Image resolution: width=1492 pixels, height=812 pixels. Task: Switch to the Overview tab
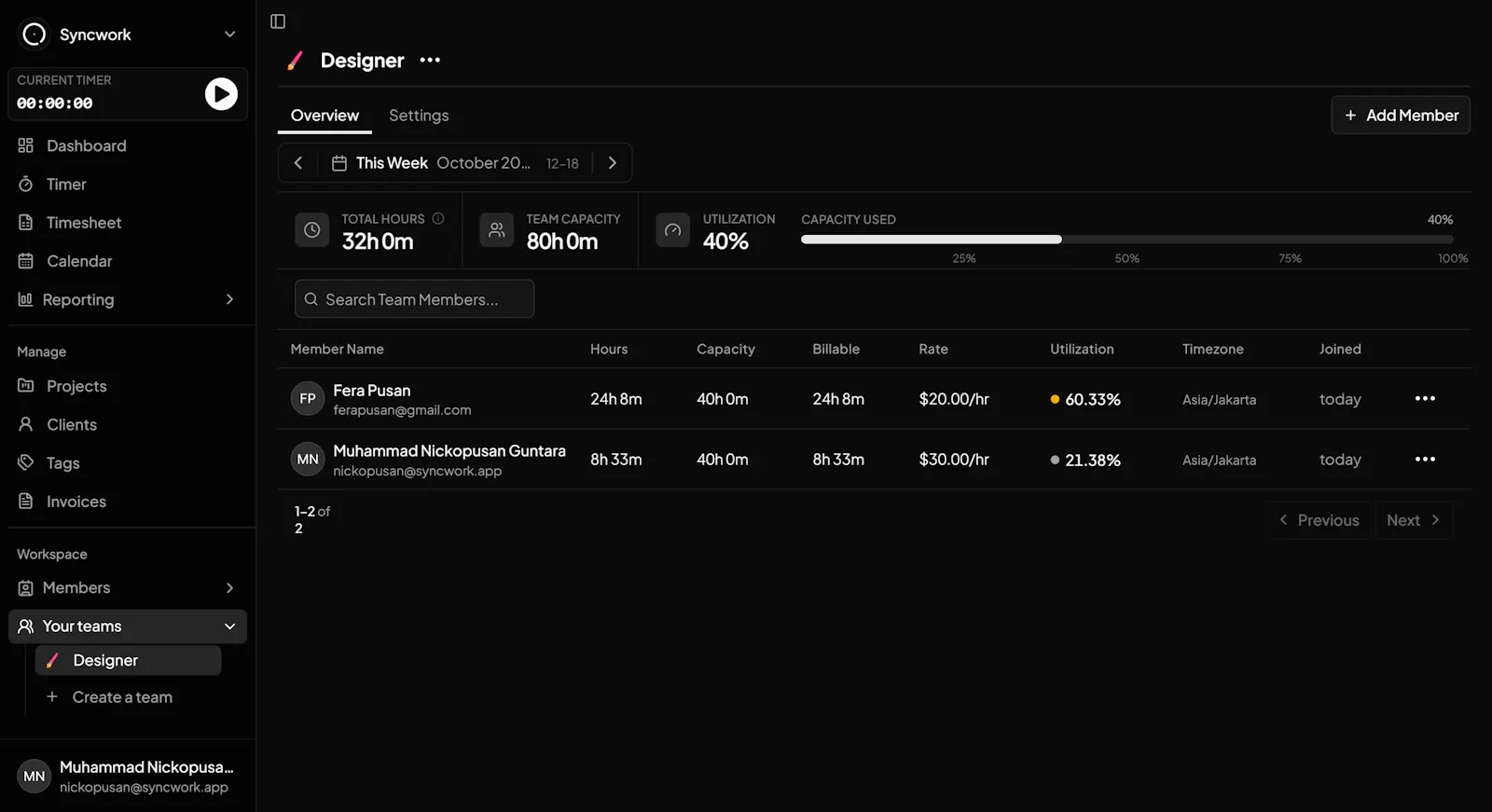[325, 116]
